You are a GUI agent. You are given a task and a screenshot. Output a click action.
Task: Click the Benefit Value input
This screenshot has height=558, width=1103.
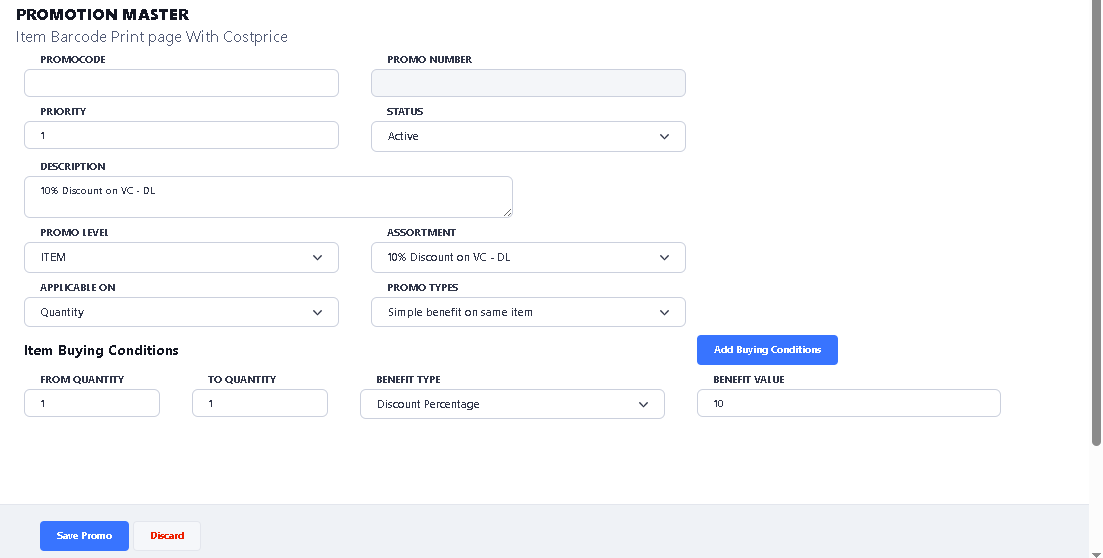(848, 404)
